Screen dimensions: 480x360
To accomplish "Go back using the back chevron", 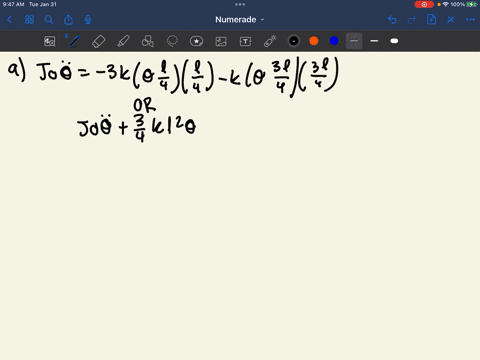I will [x=9, y=20].
